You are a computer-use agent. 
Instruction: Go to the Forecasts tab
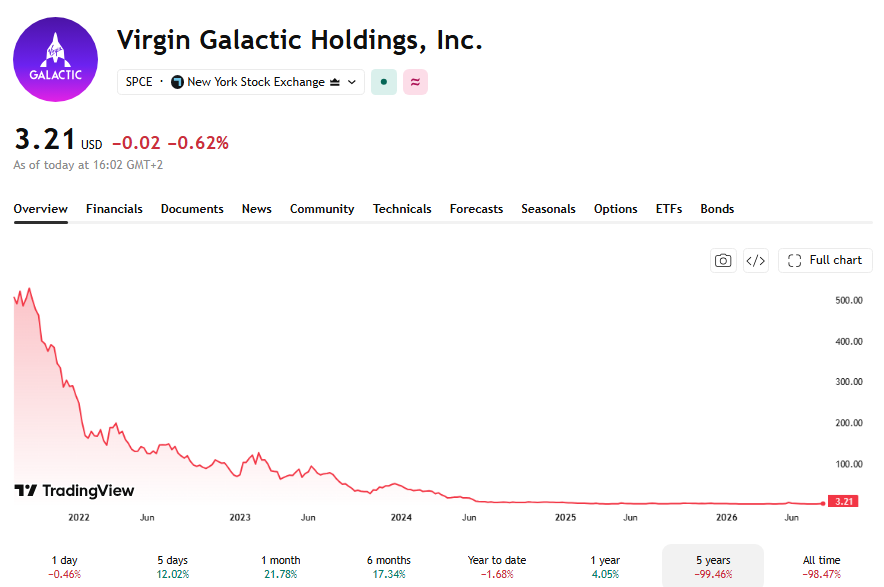point(476,209)
